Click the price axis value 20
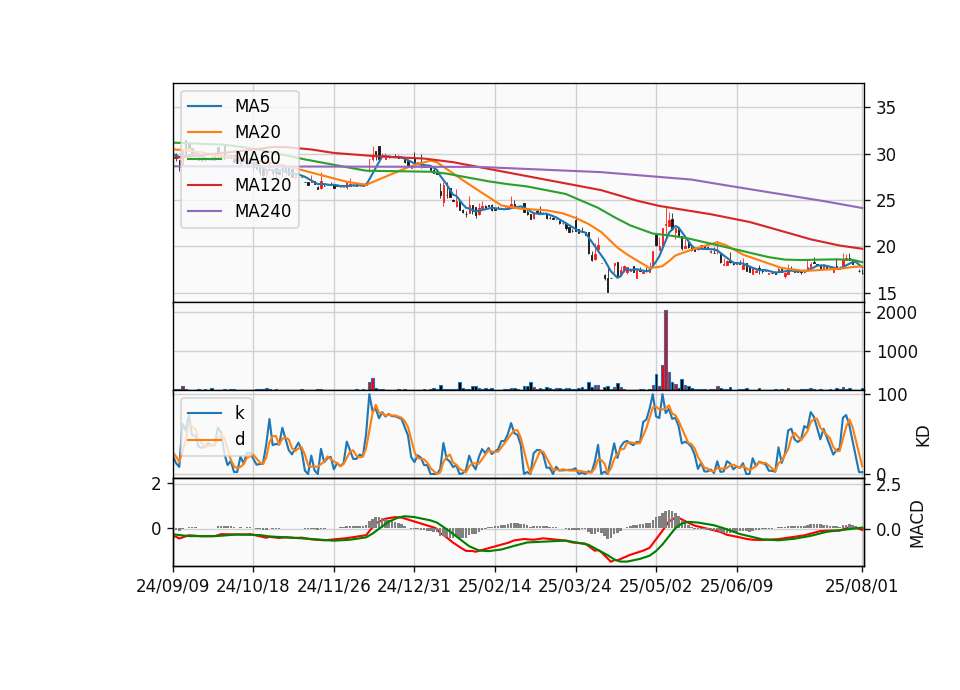The width and height of the screenshot is (960, 690). [885, 247]
